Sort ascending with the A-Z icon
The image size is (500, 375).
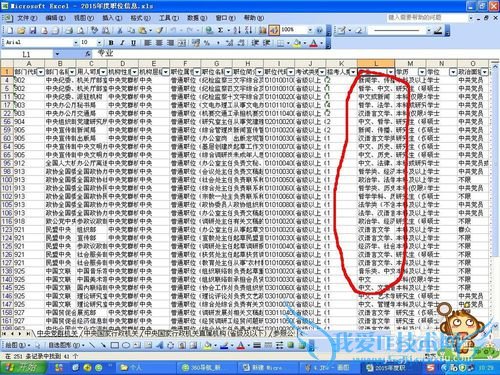pos(237,31)
